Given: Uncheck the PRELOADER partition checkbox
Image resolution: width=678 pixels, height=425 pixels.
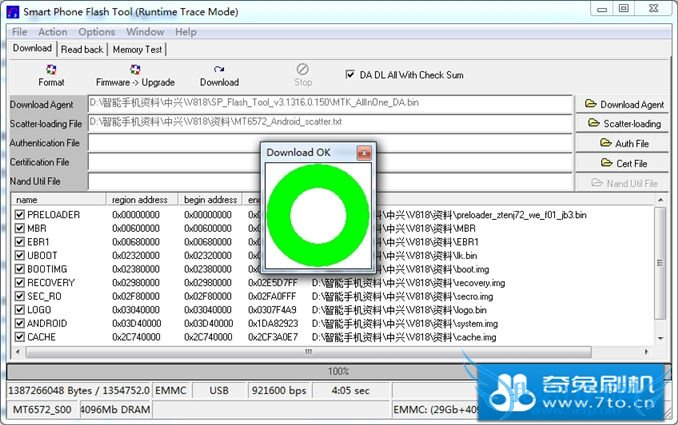Looking at the screenshot, I should [20, 215].
